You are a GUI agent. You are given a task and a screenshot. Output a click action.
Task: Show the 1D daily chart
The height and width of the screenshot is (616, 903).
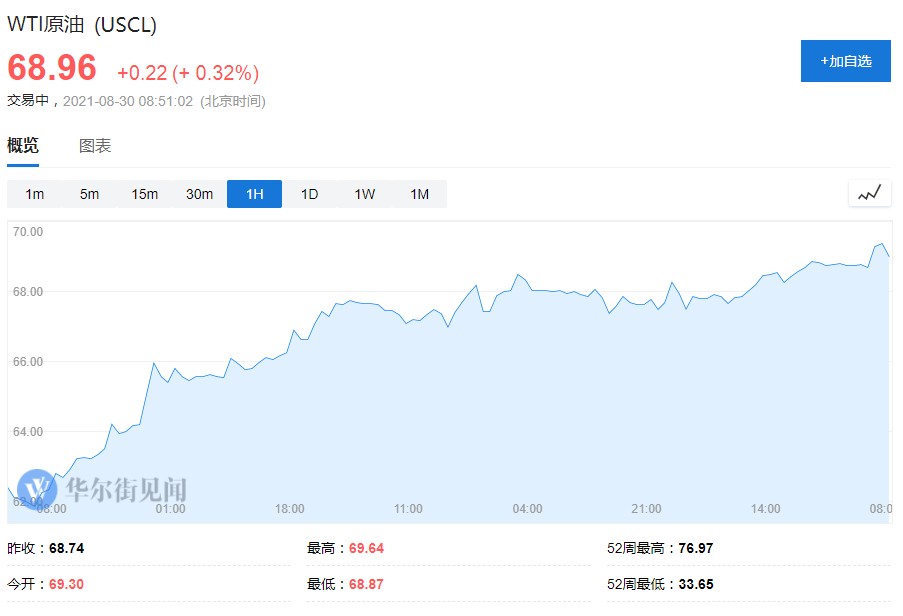pyautogui.click(x=309, y=194)
